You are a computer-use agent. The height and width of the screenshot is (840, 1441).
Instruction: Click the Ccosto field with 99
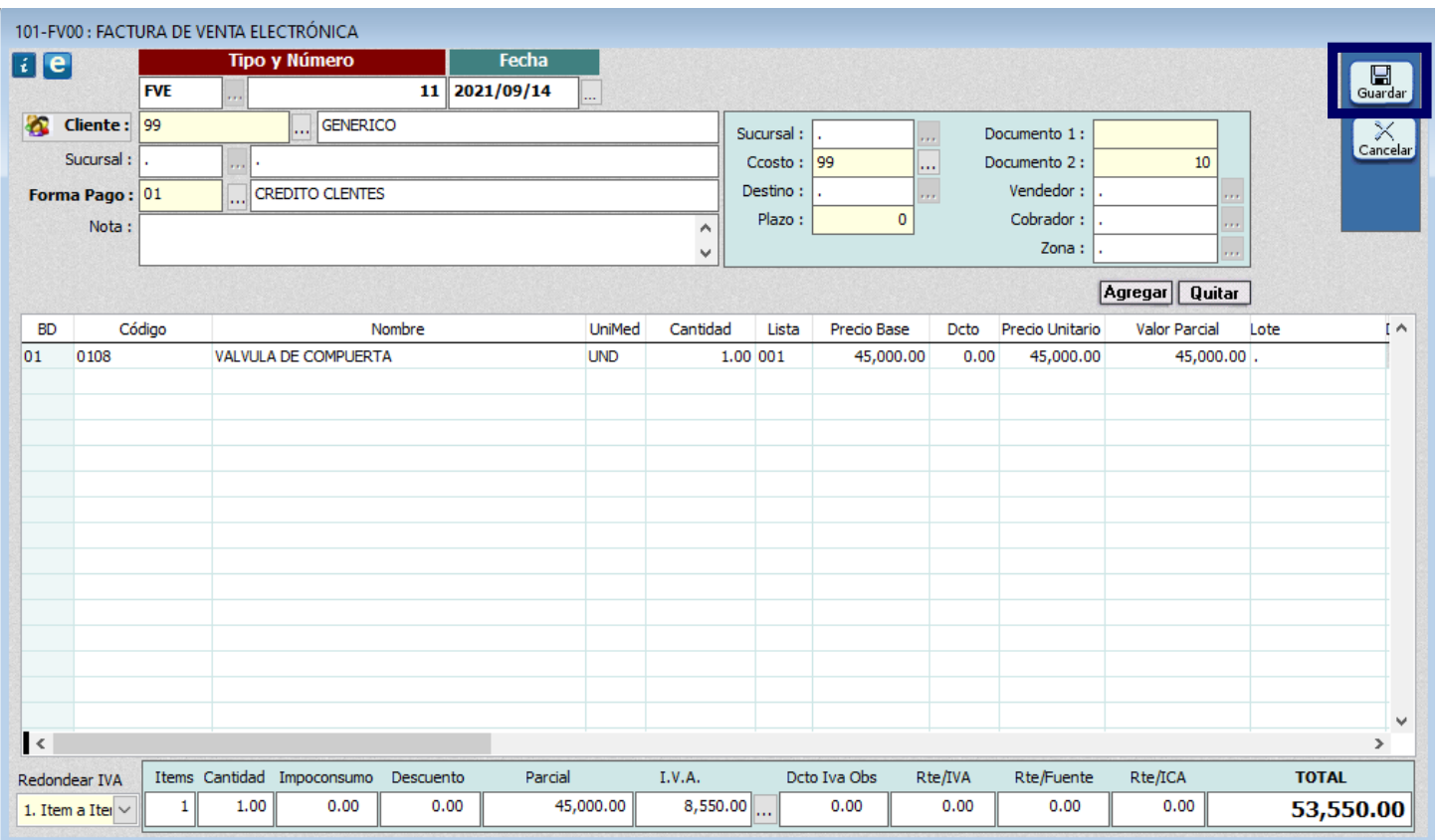click(863, 162)
